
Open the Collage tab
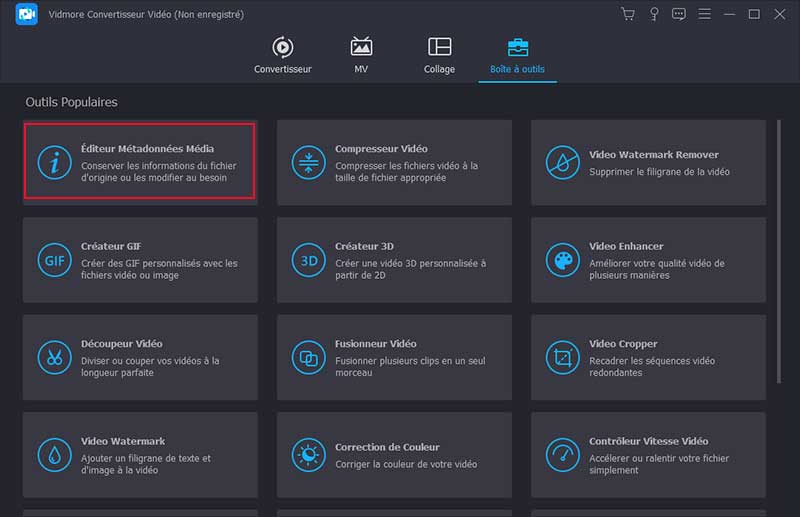point(439,56)
